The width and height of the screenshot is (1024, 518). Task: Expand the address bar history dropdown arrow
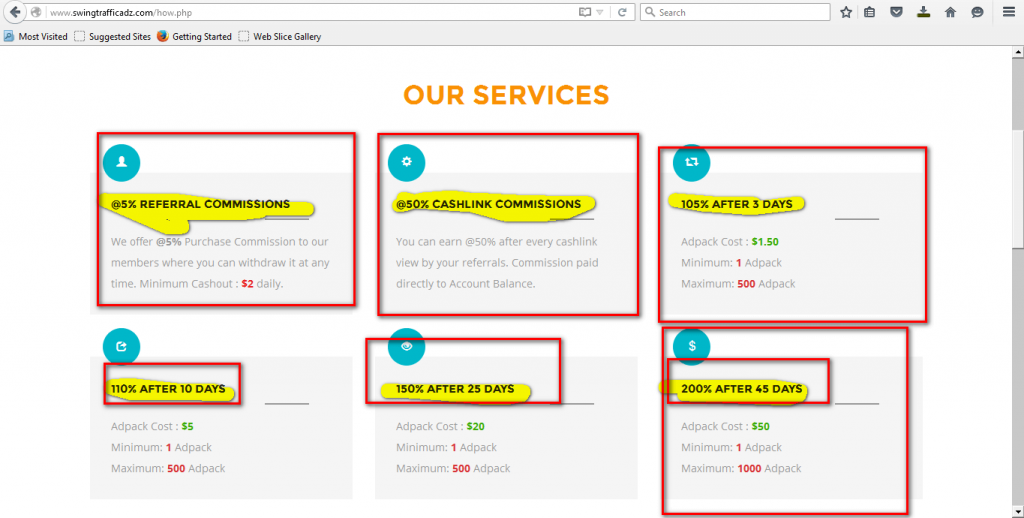pyautogui.click(x=600, y=13)
